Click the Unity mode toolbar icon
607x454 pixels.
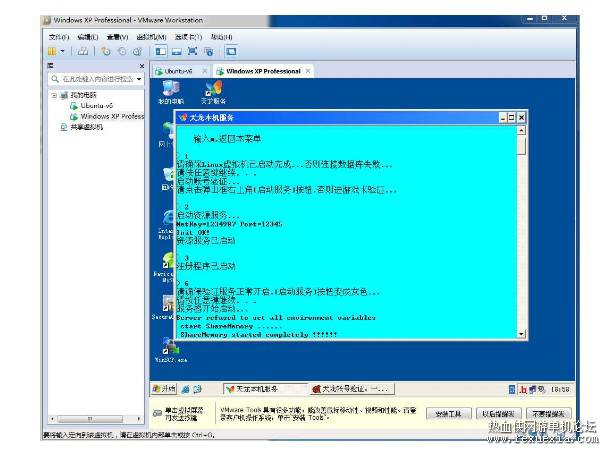point(209,51)
